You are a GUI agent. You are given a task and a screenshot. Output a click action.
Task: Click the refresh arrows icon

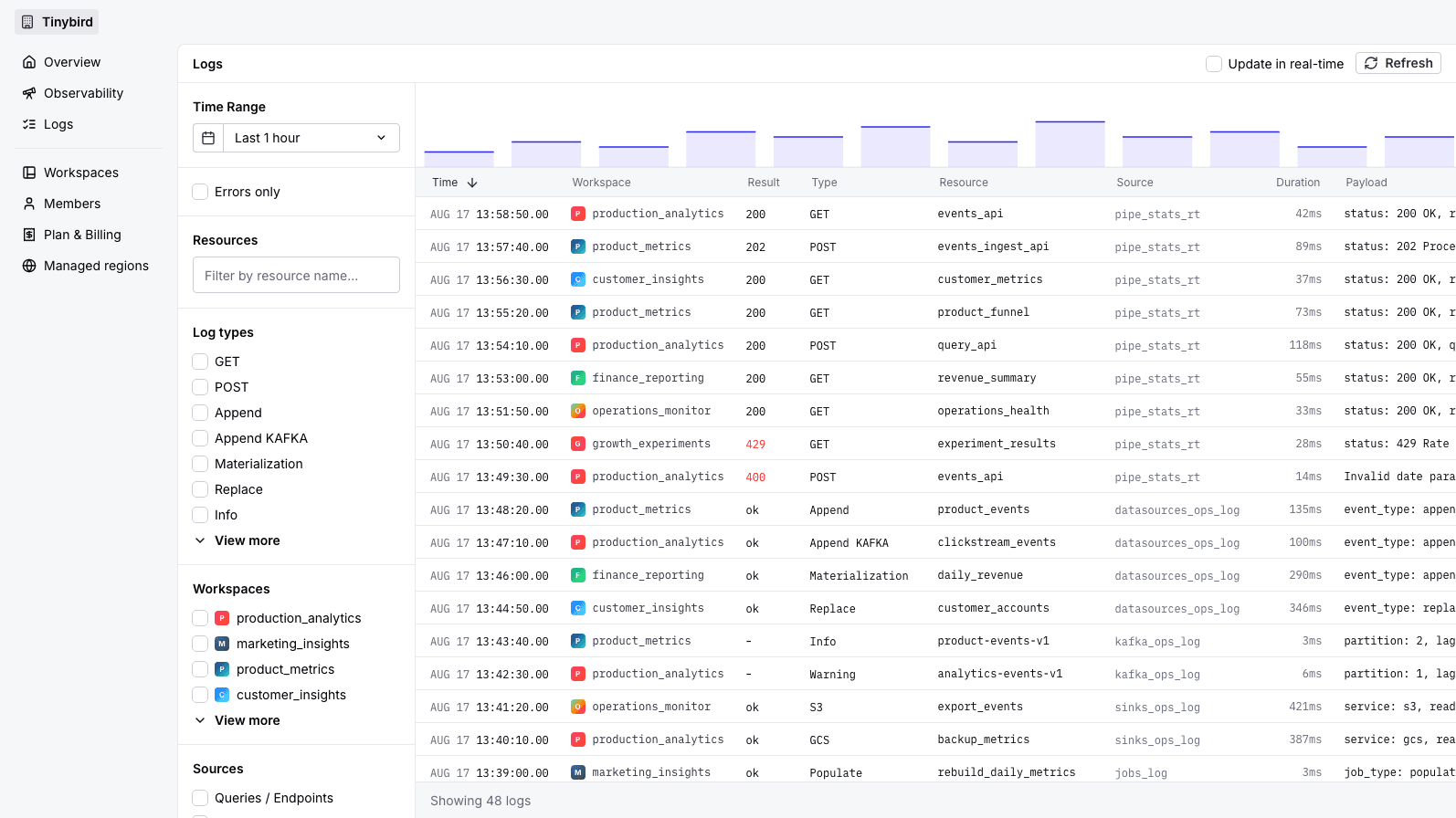click(1371, 63)
